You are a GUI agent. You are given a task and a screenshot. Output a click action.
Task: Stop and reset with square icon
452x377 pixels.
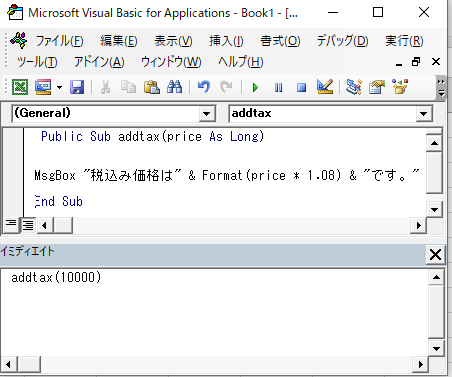click(301, 88)
